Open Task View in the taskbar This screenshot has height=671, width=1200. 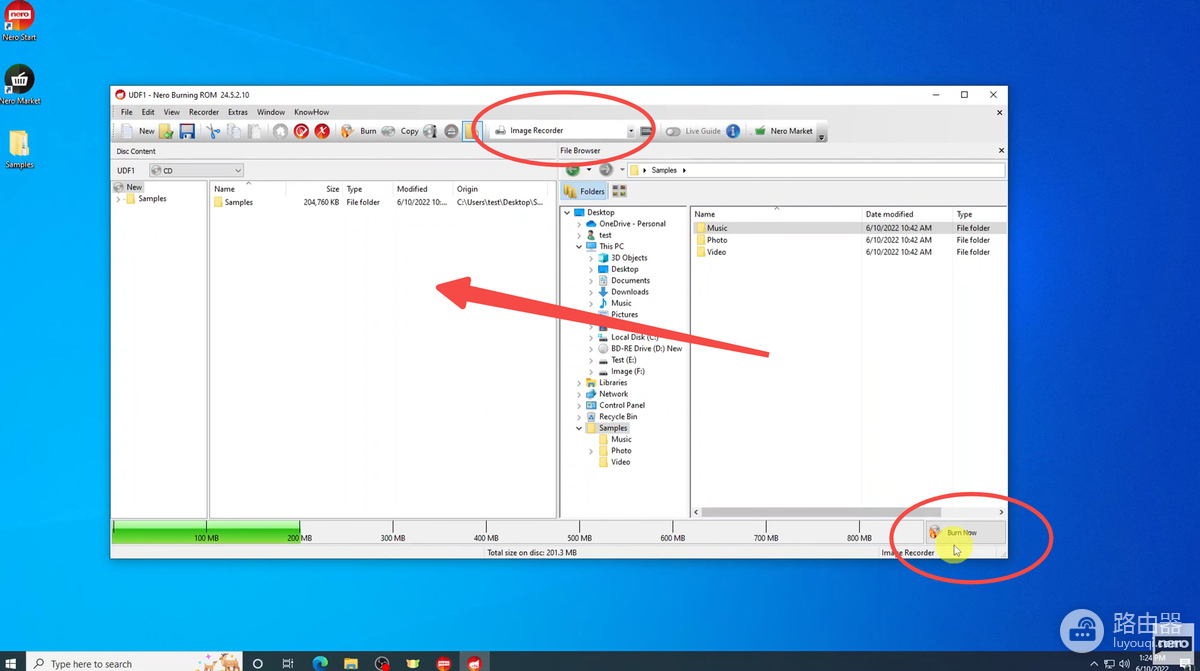[x=288, y=663]
